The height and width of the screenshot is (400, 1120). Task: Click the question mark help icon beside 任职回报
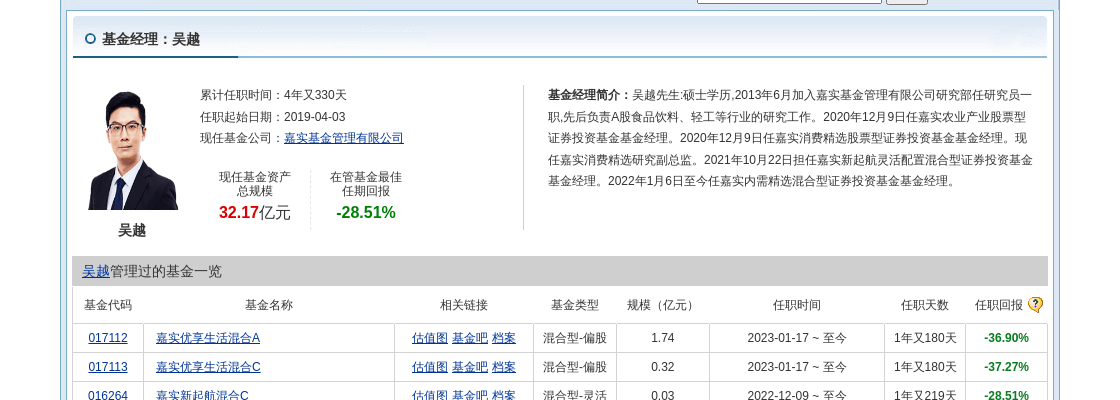[x=1035, y=305]
